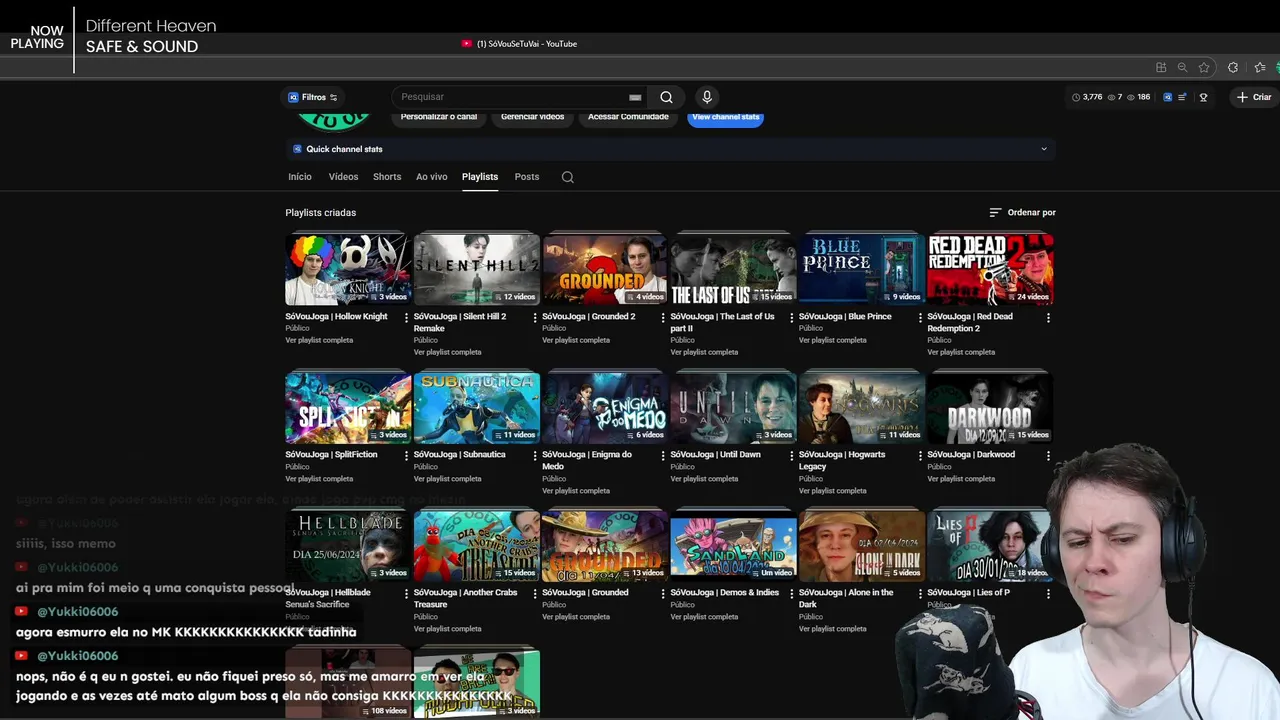Open the Hellblade playlist thumbnail
This screenshot has width=1280, height=720.
[348, 545]
